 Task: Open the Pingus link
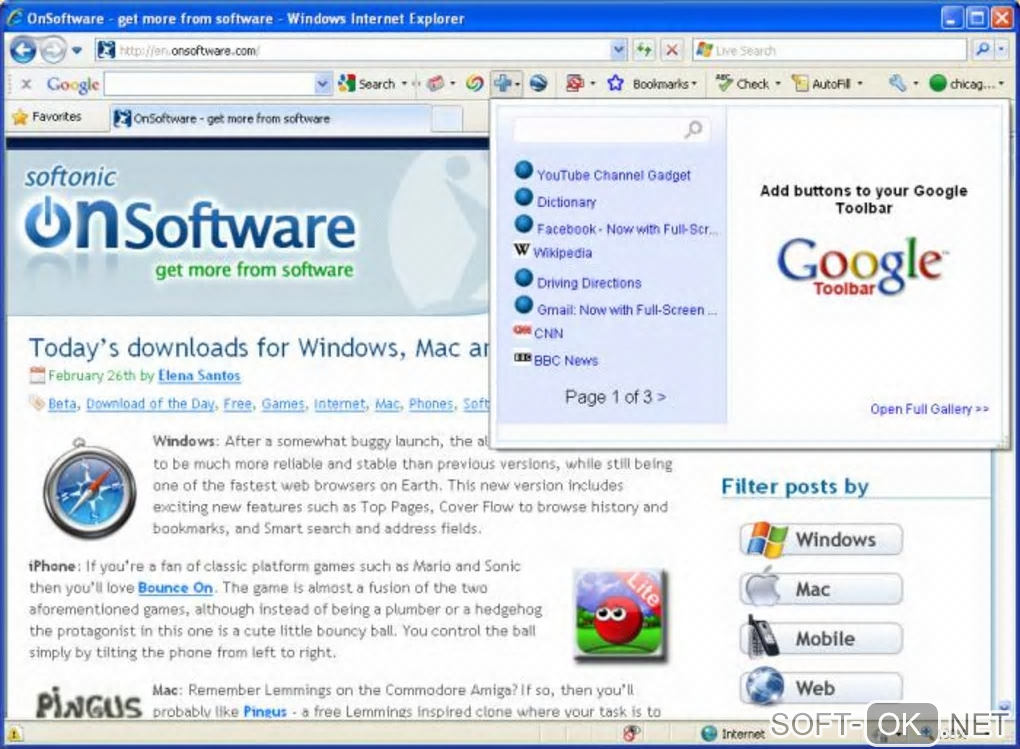265,711
